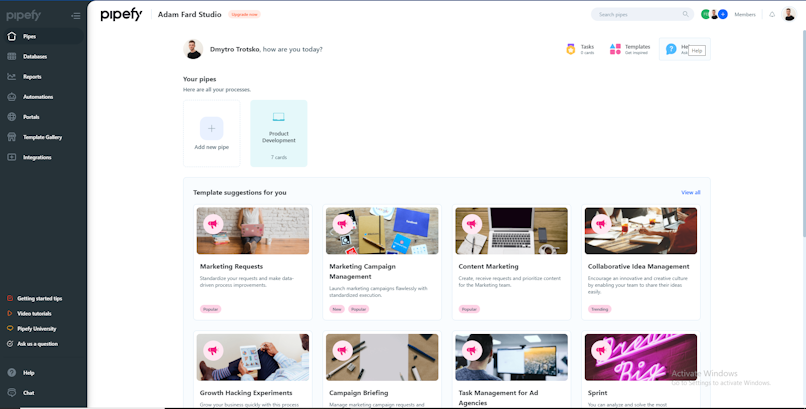
Task: Click the Portals globe icon
Action: (12, 117)
